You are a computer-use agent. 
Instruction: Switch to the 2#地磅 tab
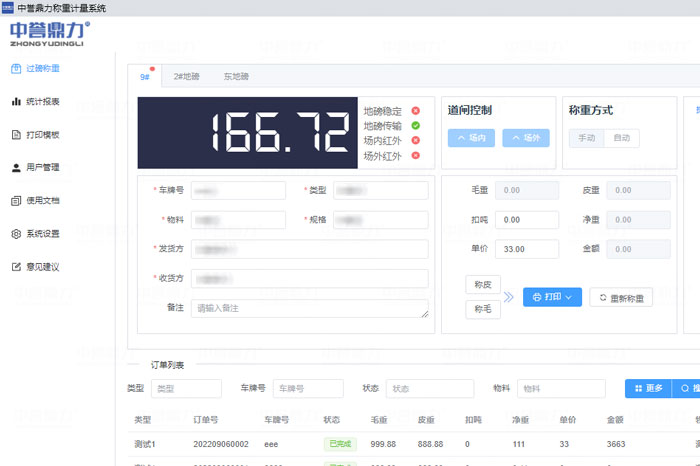pyautogui.click(x=186, y=76)
